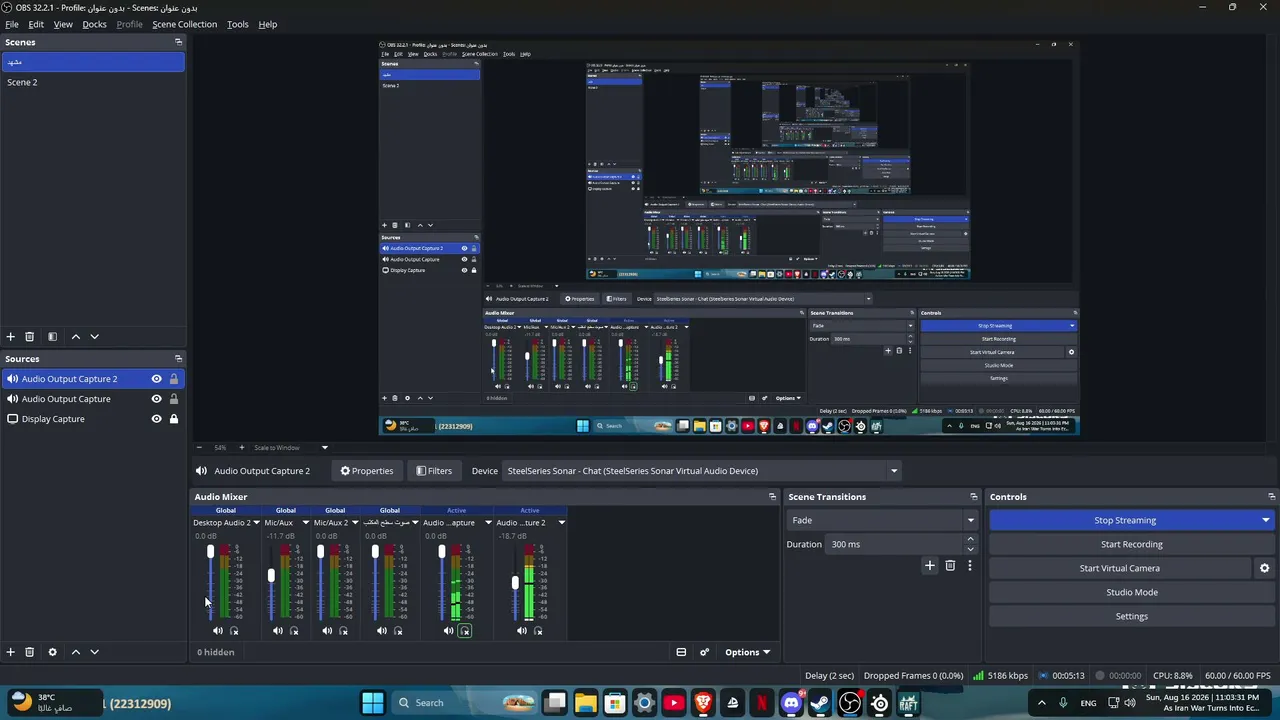Click the Stop Streaming button
The width and height of the screenshot is (1280, 720).
tap(1124, 520)
